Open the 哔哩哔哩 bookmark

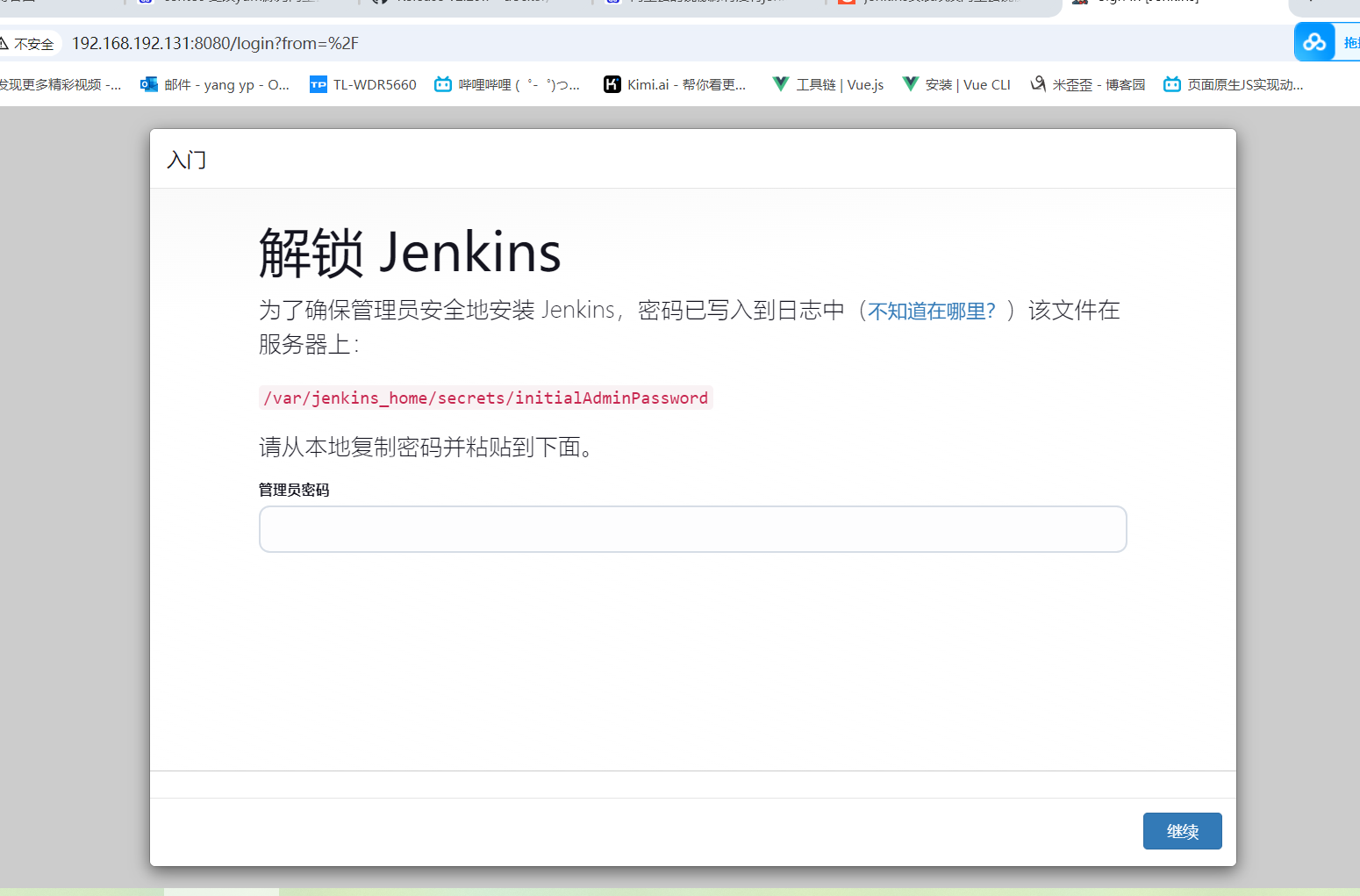(507, 84)
